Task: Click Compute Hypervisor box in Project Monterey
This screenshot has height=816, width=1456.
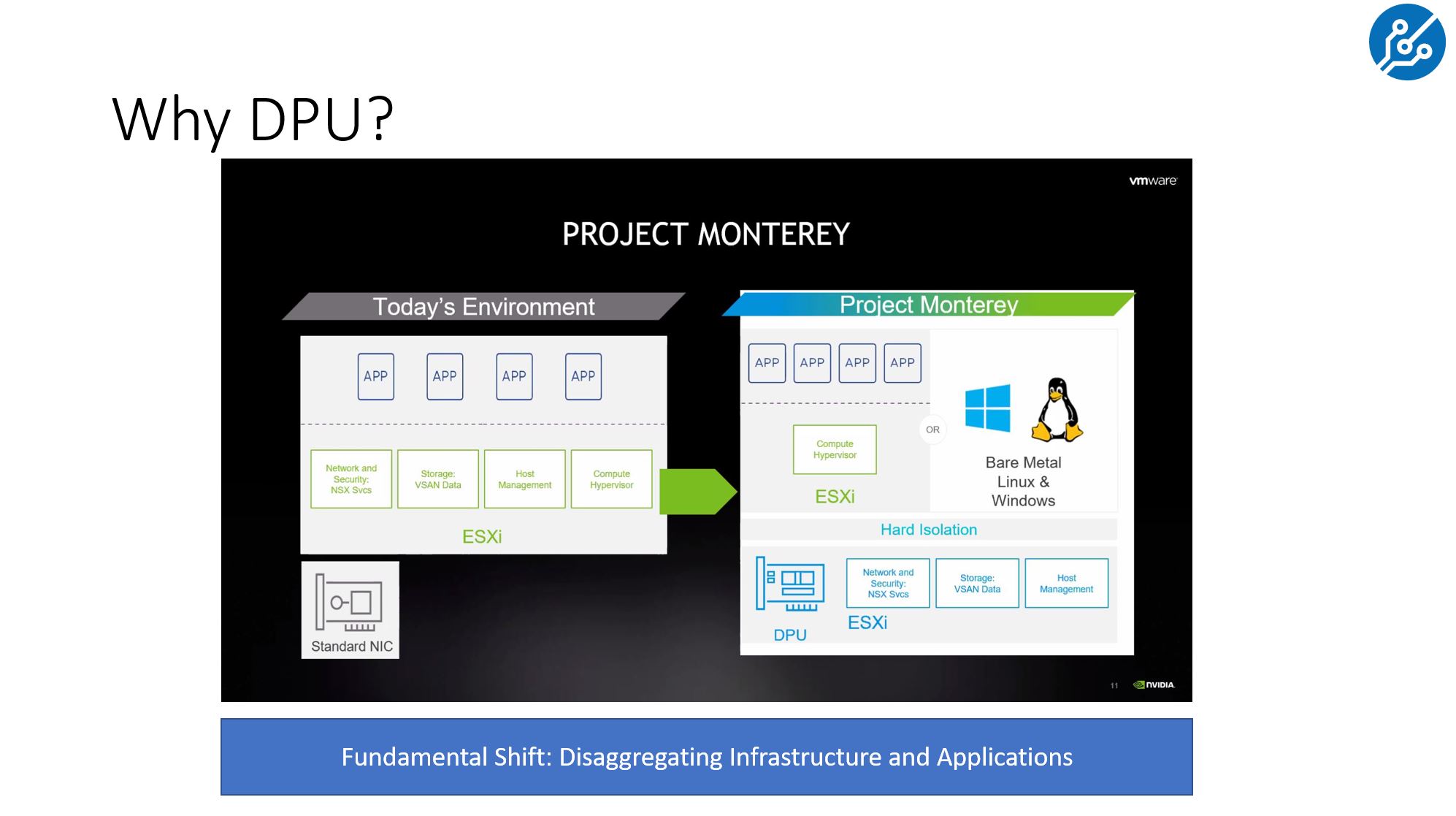Action: tap(835, 449)
